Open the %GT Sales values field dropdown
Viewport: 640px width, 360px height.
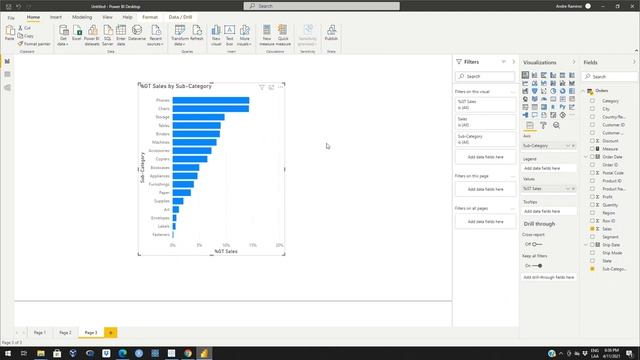coord(568,189)
